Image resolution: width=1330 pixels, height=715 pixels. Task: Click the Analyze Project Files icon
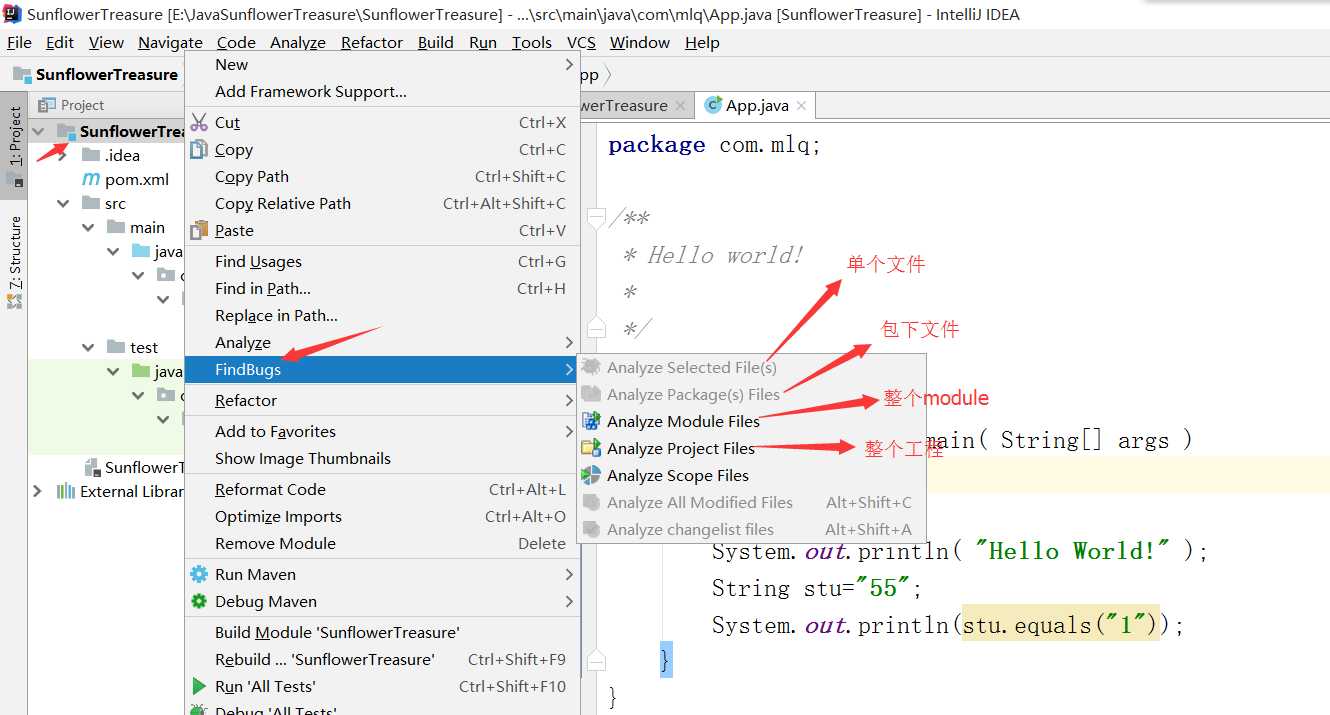click(x=591, y=448)
